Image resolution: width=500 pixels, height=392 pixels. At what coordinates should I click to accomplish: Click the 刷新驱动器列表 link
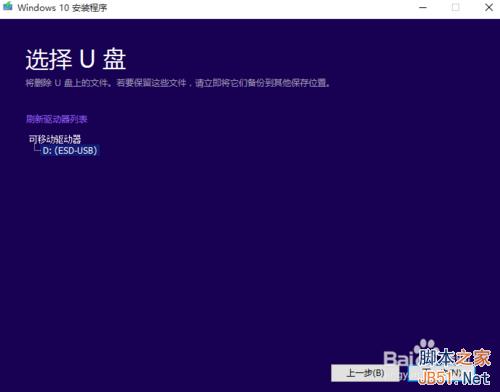click(x=57, y=119)
